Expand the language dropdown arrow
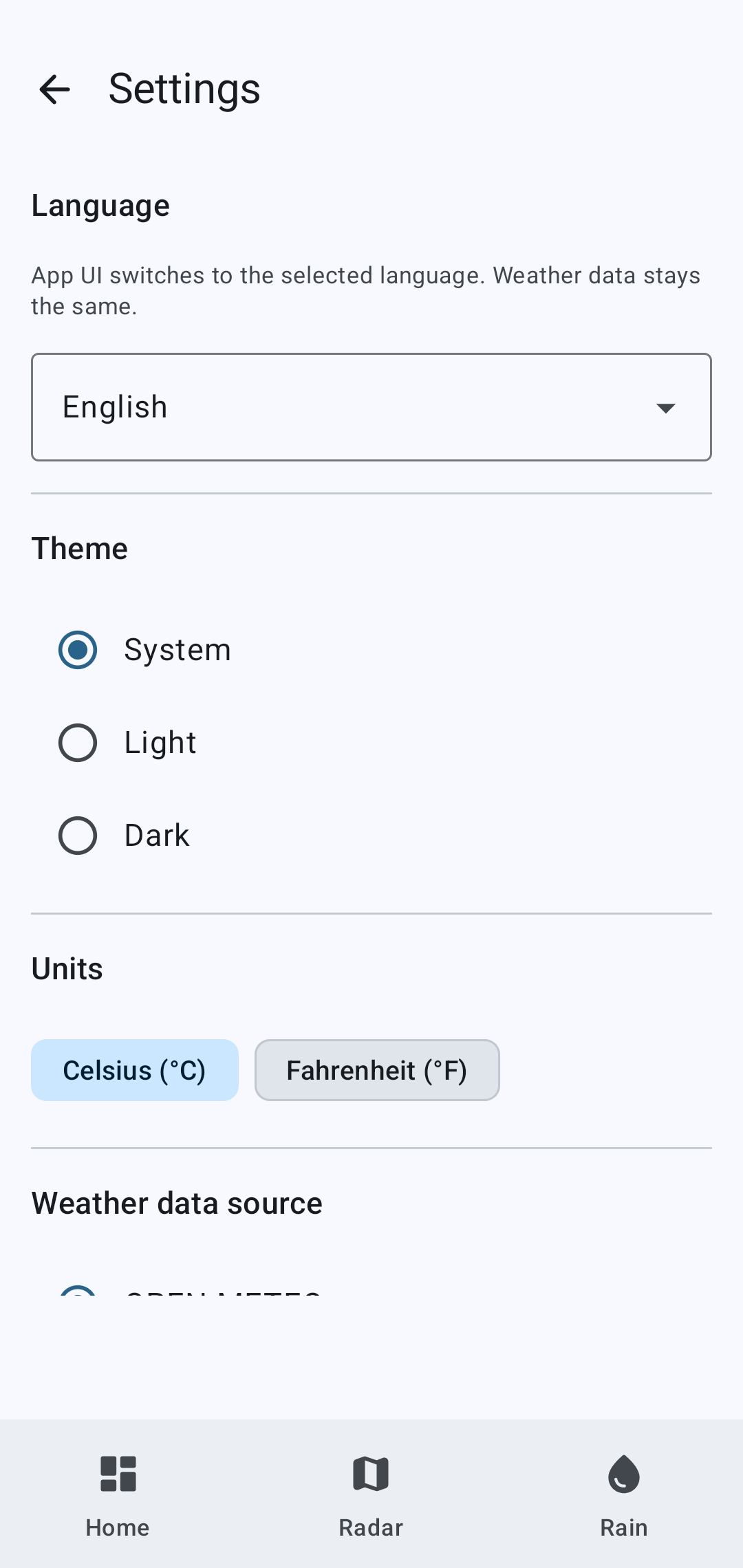The width and height of the screenshot is (743, 1568). (x=665, y=408)
